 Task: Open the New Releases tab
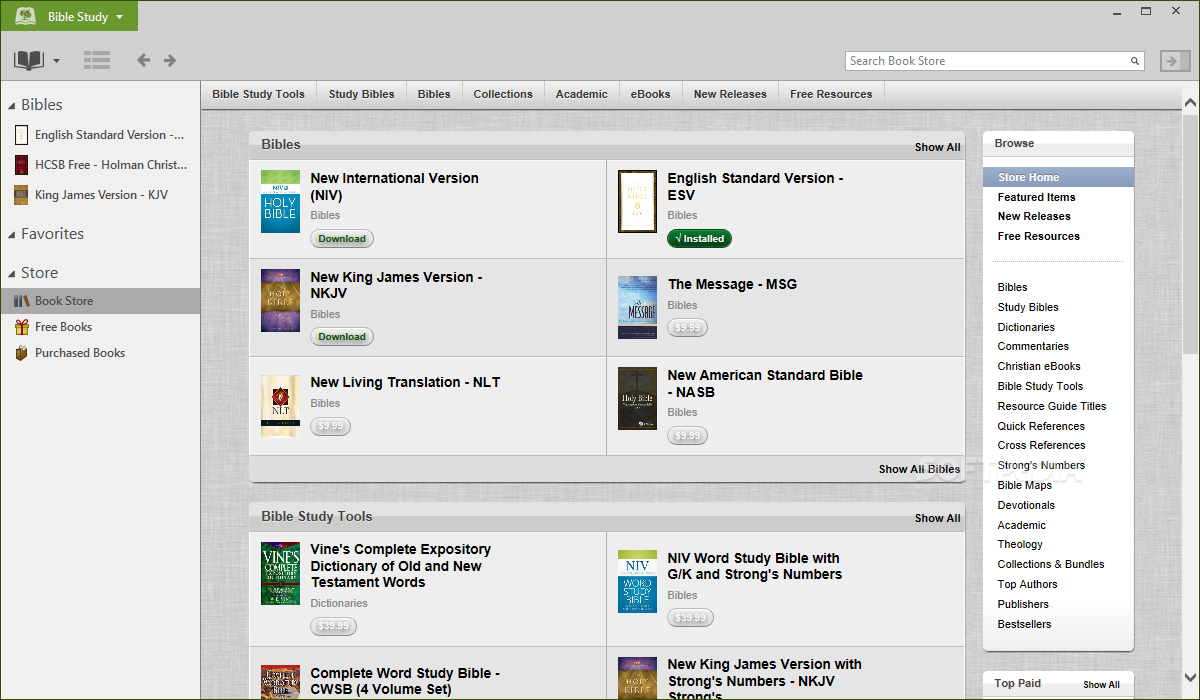coord(730,94)
